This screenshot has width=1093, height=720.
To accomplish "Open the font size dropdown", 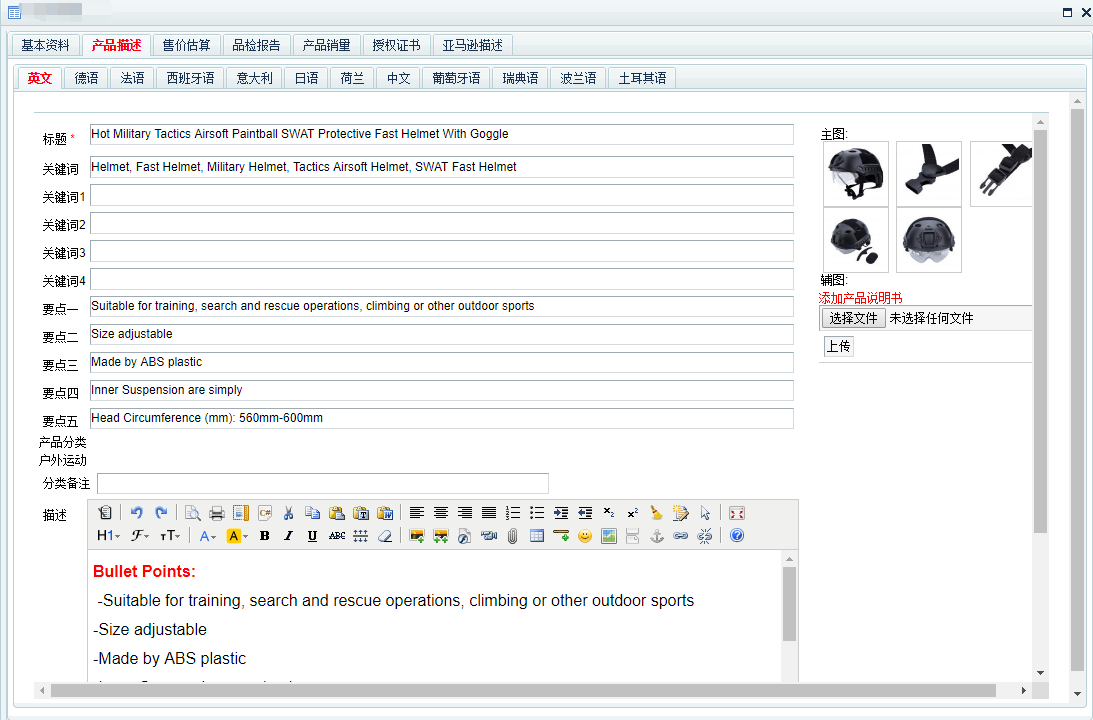I will coord(170,535).
